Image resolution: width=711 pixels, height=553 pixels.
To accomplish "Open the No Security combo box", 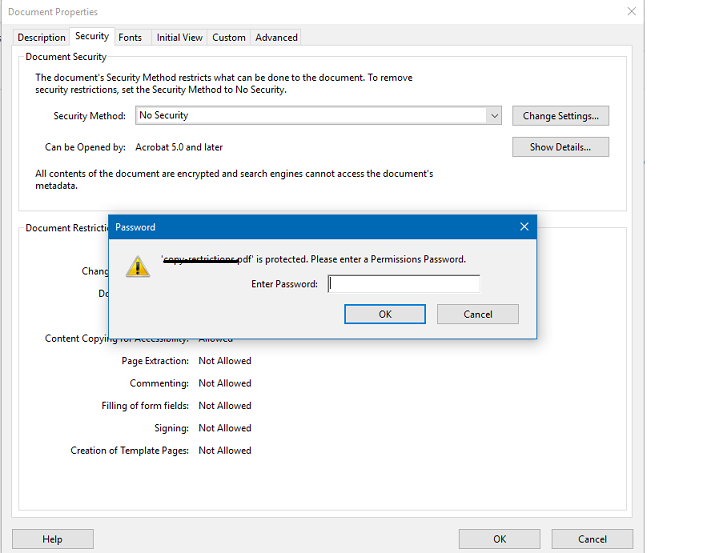I will click(318, 116).
